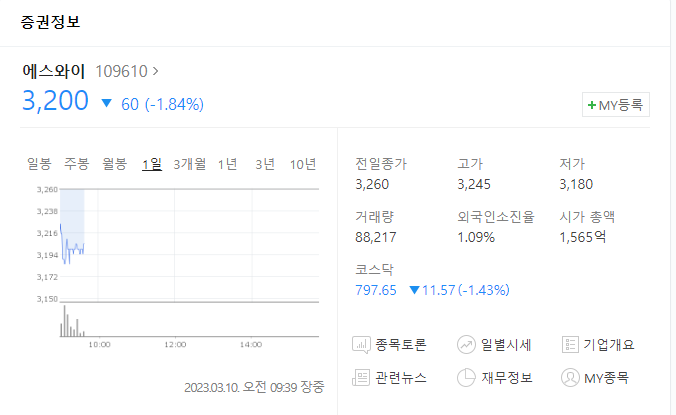676x415 pixels.
Task: Select the 1년 chart tab
Action: pyautogui.click(x=228, y=164)
